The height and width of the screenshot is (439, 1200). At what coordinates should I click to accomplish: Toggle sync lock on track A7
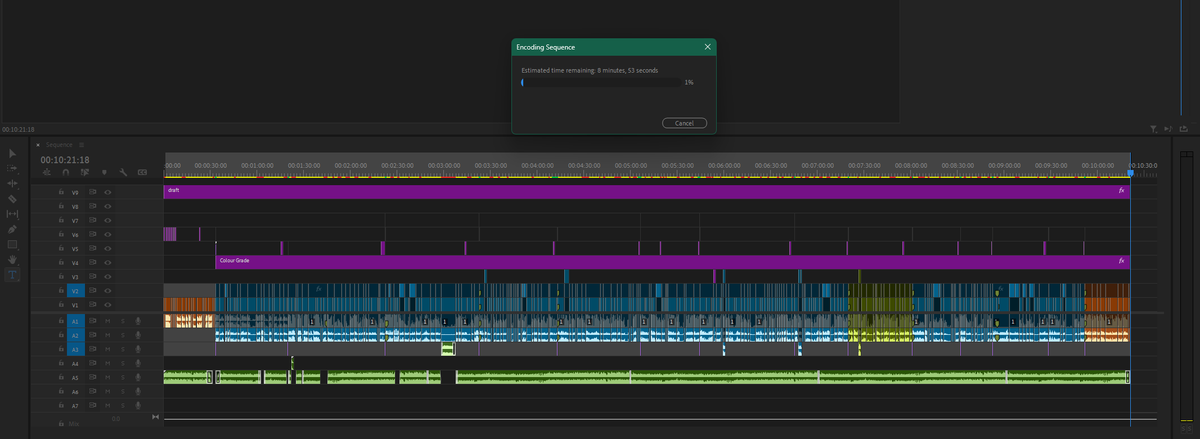92,406
